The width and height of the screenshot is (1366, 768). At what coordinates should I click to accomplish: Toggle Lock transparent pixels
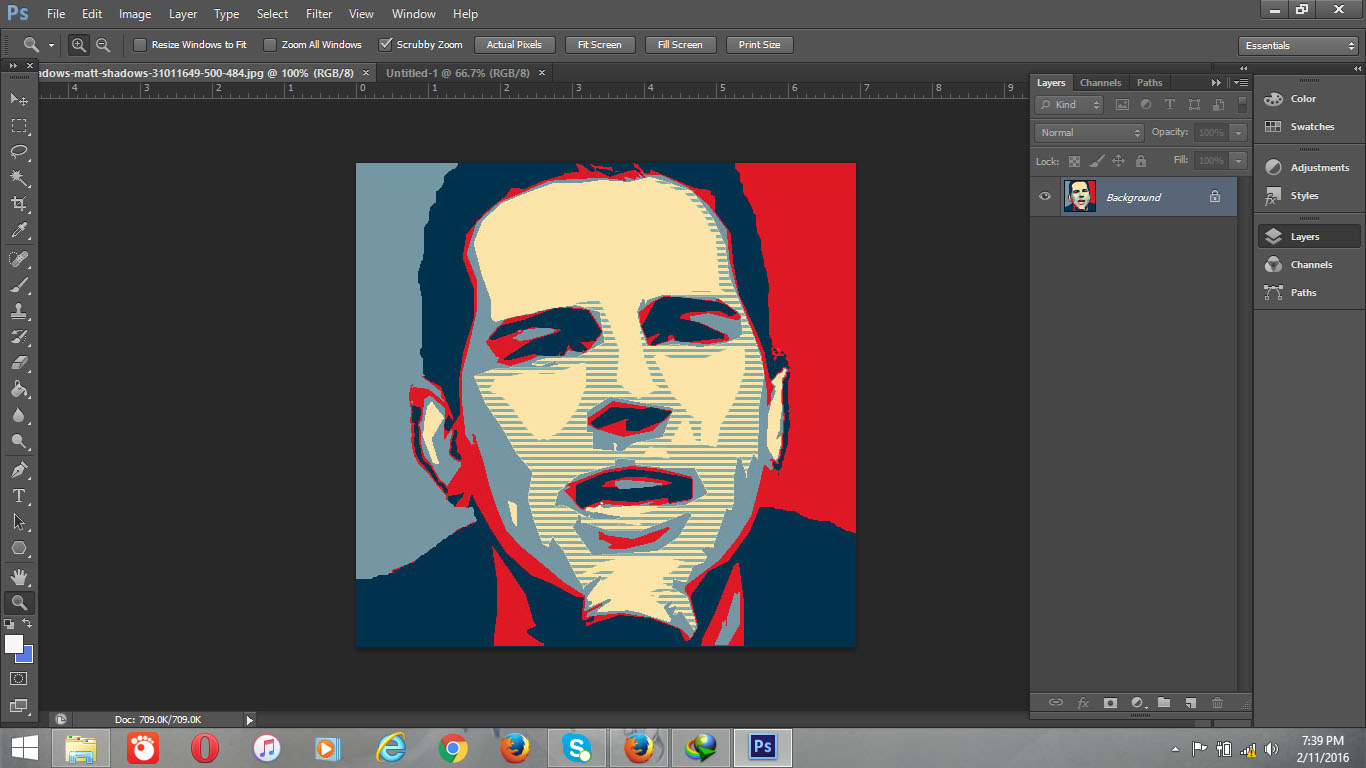[1074, 161]
